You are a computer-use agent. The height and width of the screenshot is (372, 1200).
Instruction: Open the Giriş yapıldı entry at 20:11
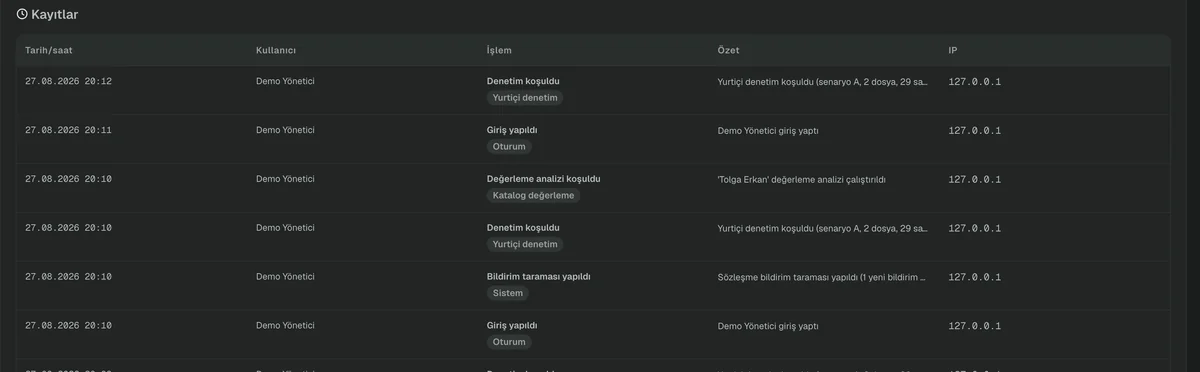tap(512, 129)
